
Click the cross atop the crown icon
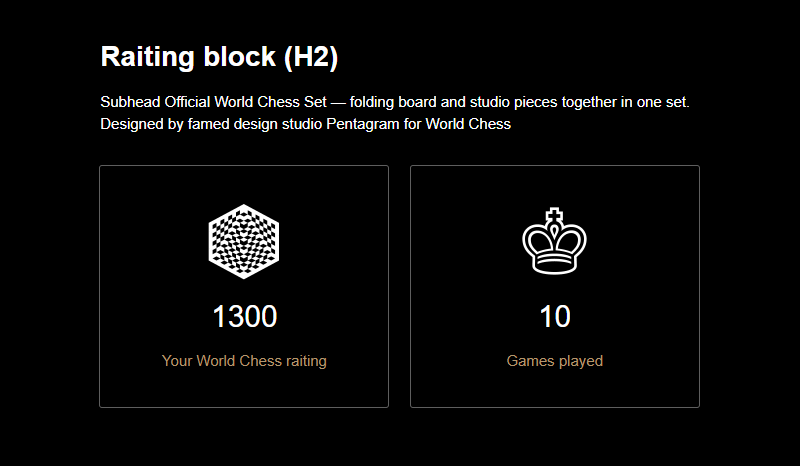coord(555,216)
